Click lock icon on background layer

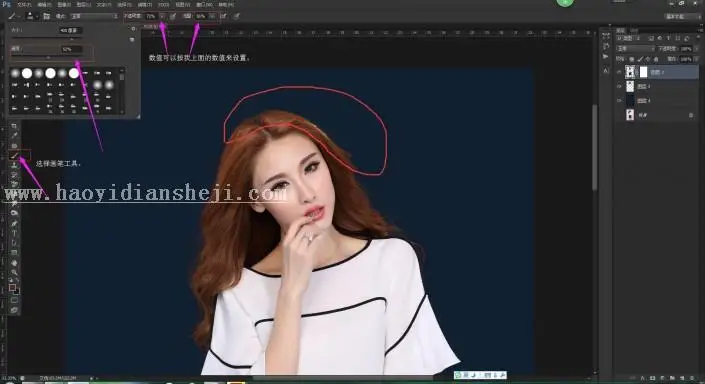(691, 116)
